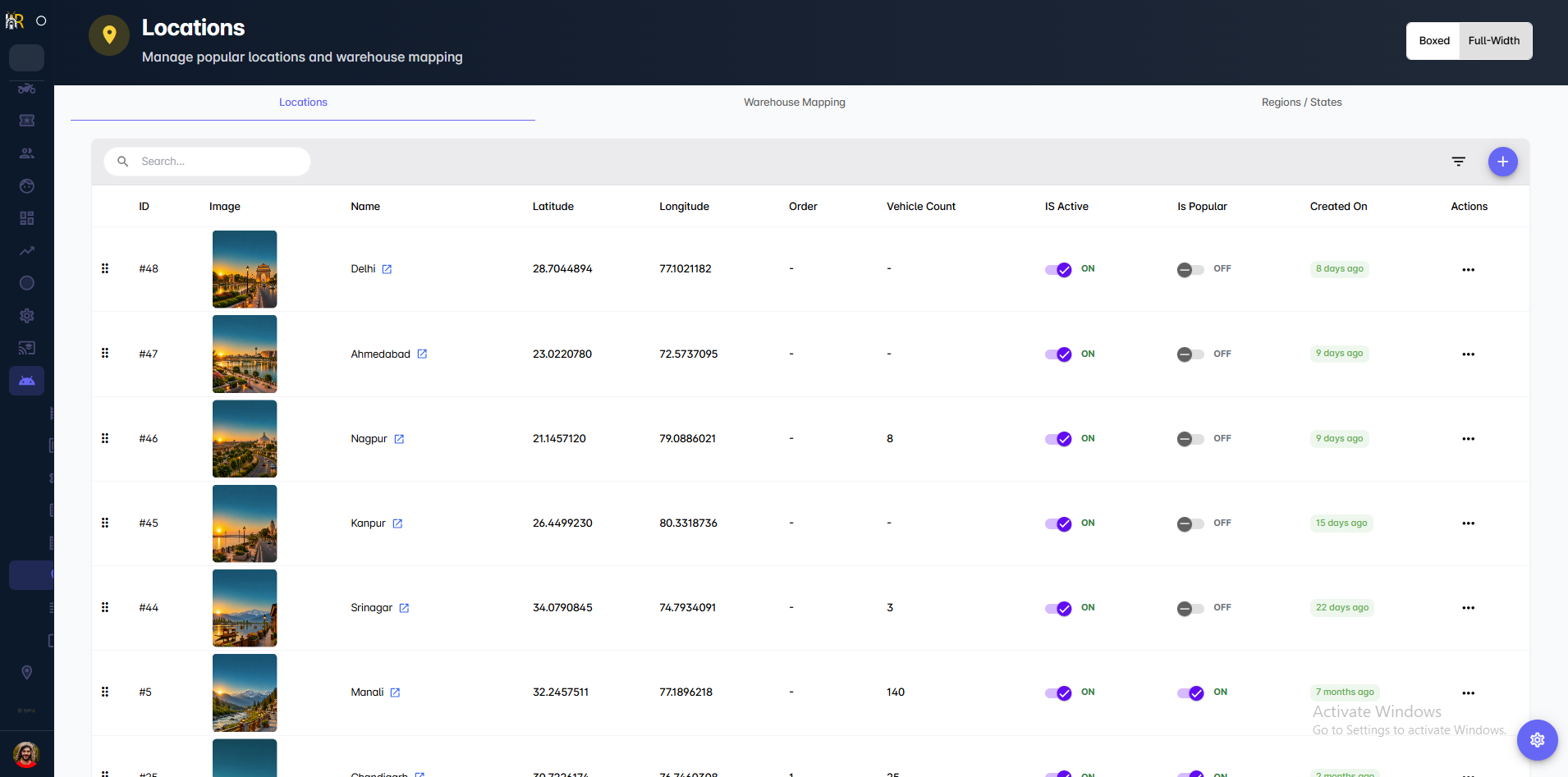Image resolution: width=1568 pixels, height=777 pixels.
Task: Open the bike icon in sidebar
Action: 27,88
